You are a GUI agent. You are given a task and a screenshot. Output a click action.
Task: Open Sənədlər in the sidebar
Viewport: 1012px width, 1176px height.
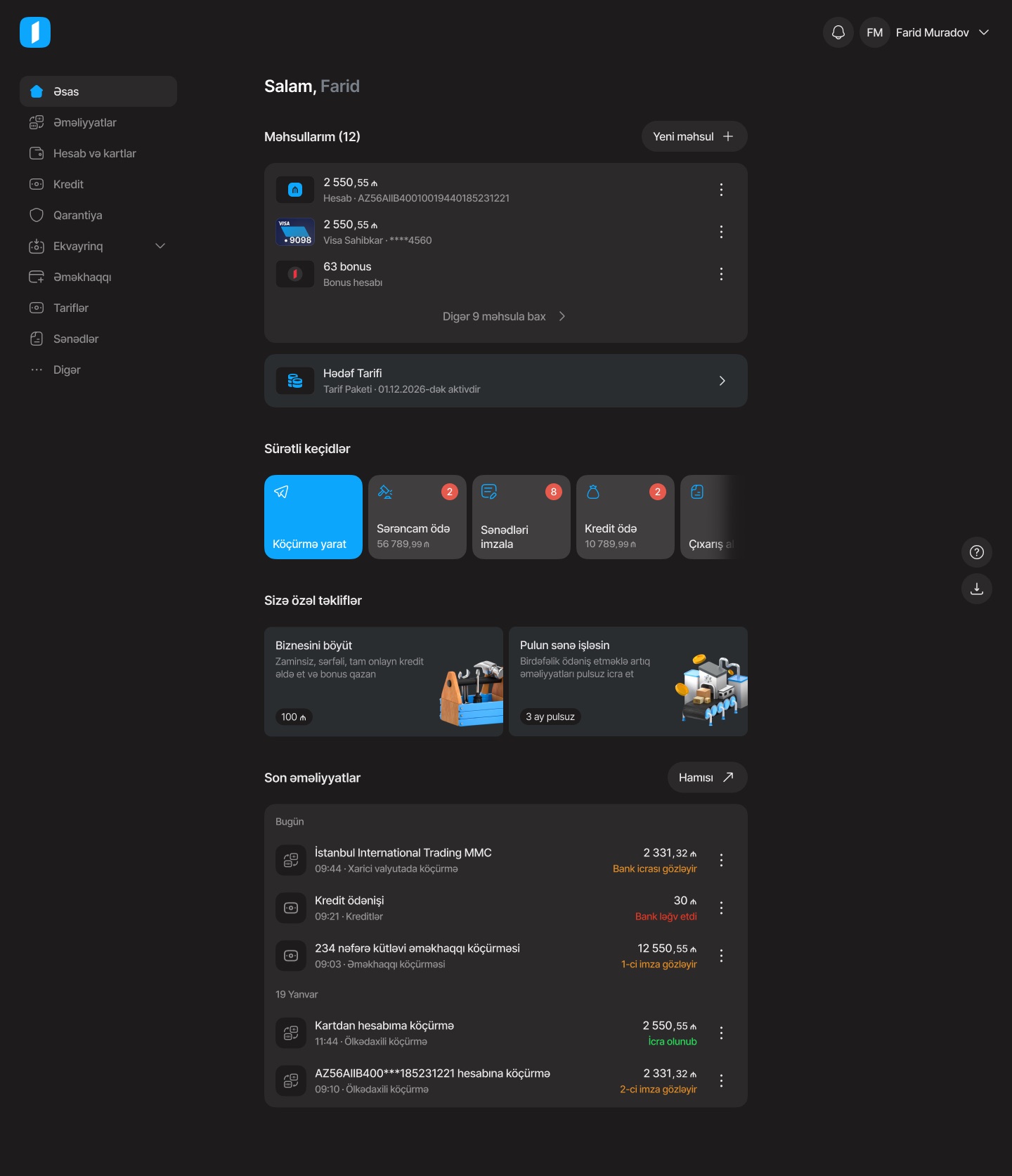[x=98, y=339]
